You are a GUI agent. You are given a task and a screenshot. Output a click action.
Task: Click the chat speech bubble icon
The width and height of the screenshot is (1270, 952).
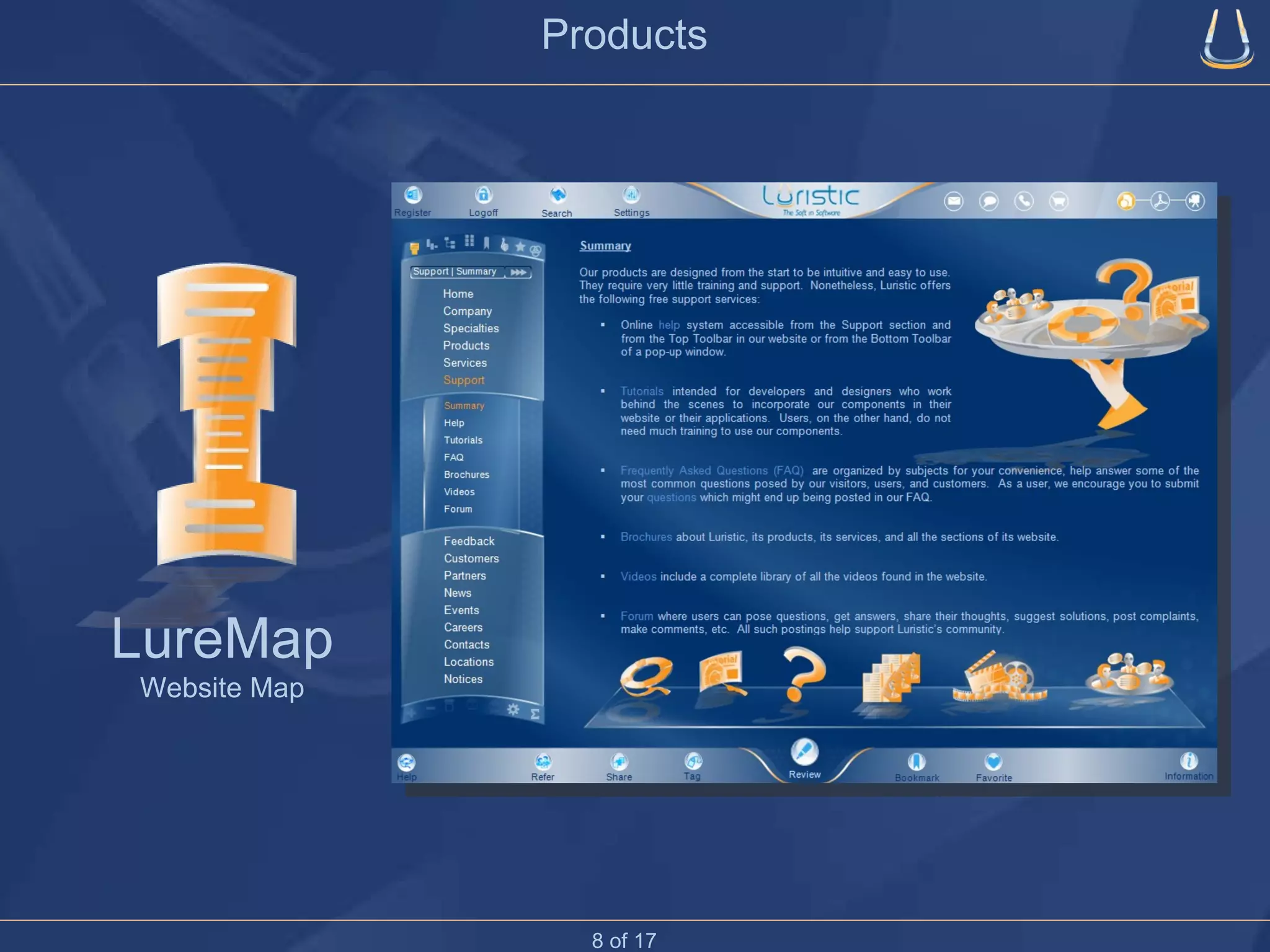[x=989, y=201]
